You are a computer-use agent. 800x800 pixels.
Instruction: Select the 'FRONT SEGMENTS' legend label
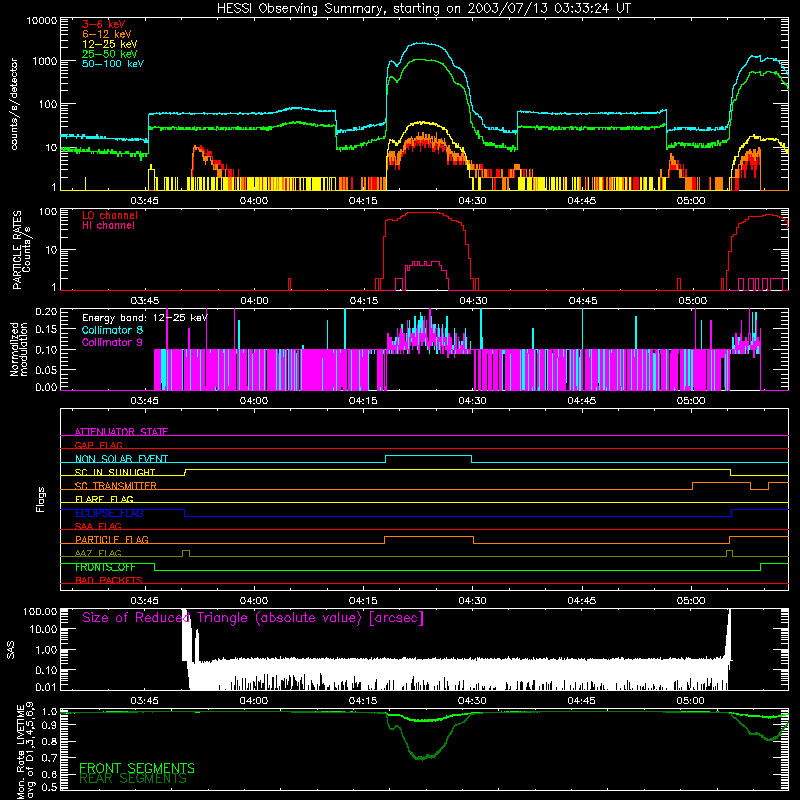click(137, 768)
